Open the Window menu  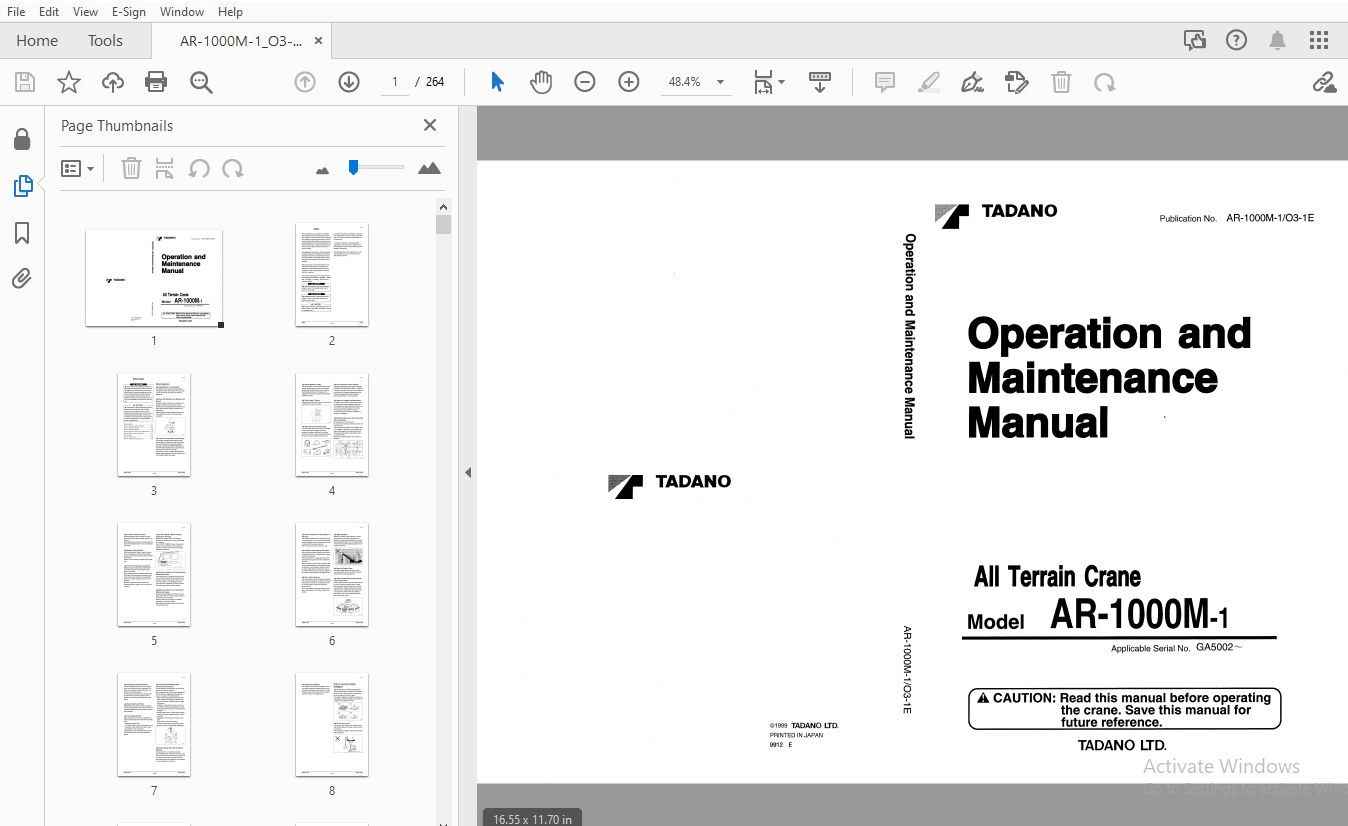[x=182, y=11]
